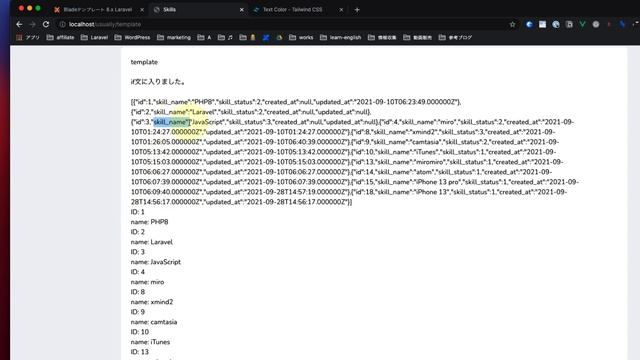Click the 'ID: 8' line
The height and width of the screenshot is (360, 640).
[x=138, y=292]
